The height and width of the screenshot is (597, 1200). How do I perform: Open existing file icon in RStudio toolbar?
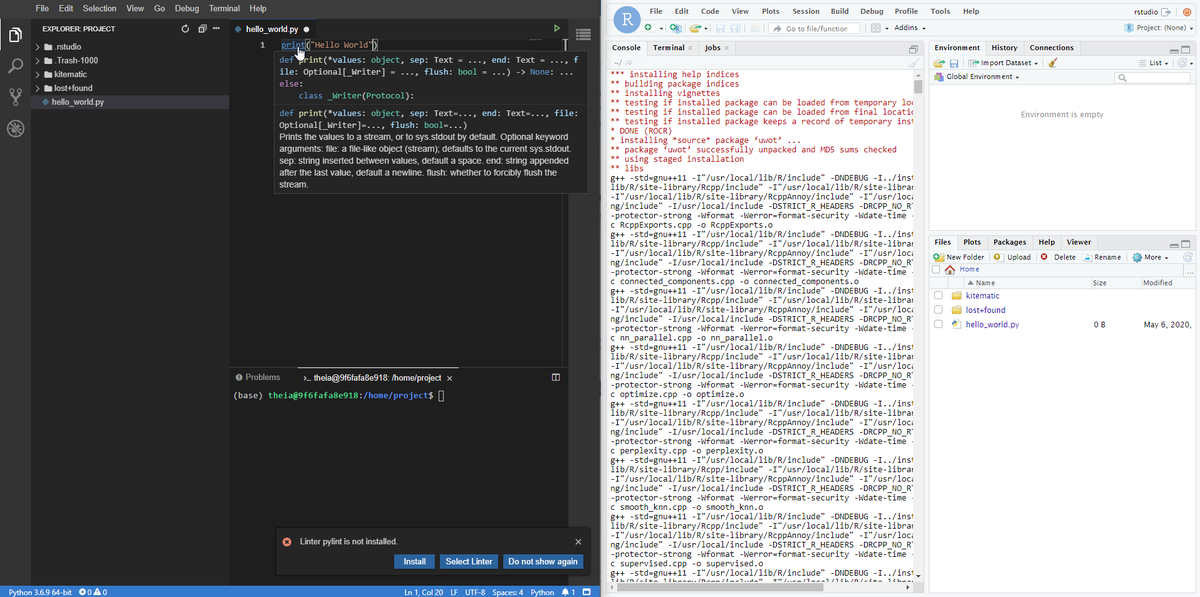click(697, 28)
